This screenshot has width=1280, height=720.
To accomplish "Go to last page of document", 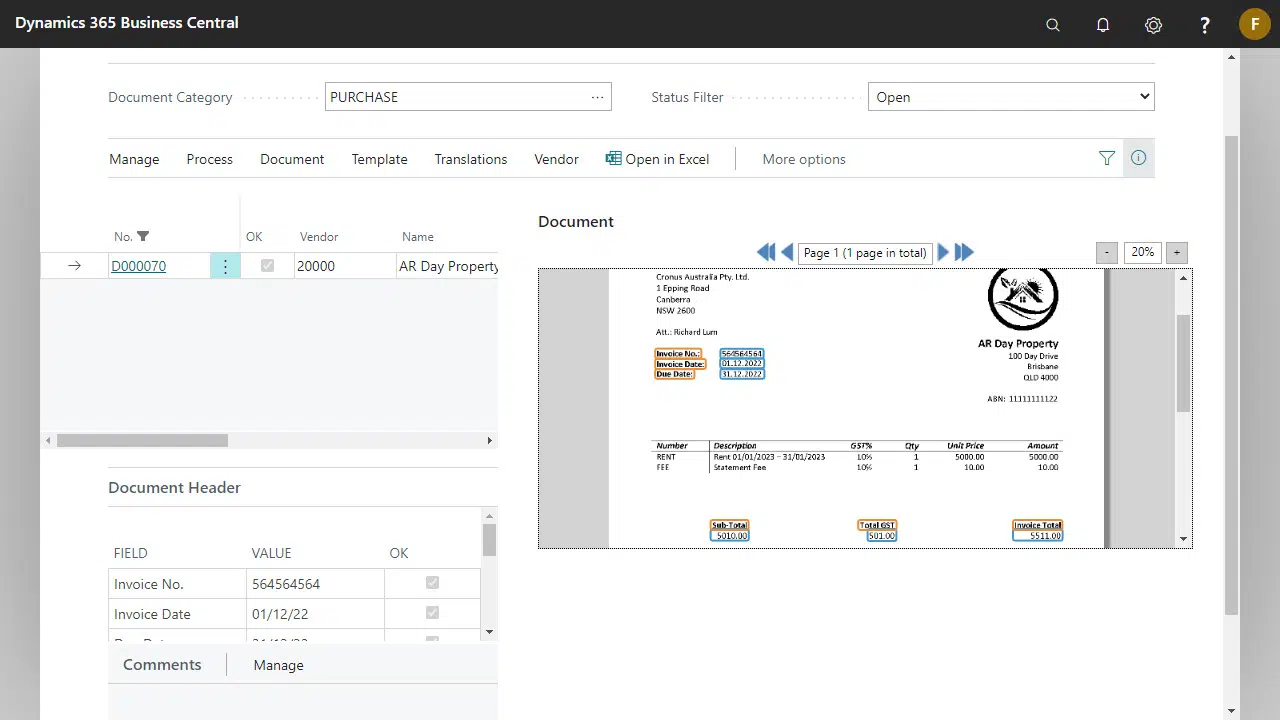I will pyautogui.click(x=964, y=253).
